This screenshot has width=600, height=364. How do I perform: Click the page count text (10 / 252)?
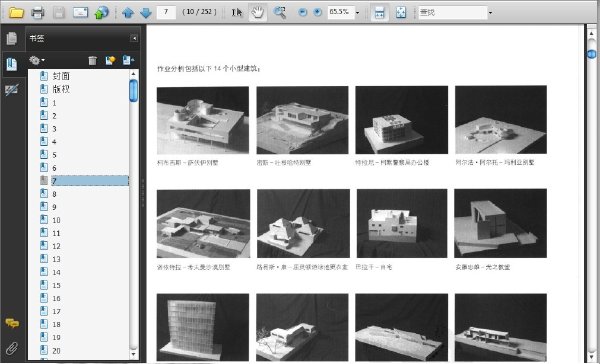point(199,12)
